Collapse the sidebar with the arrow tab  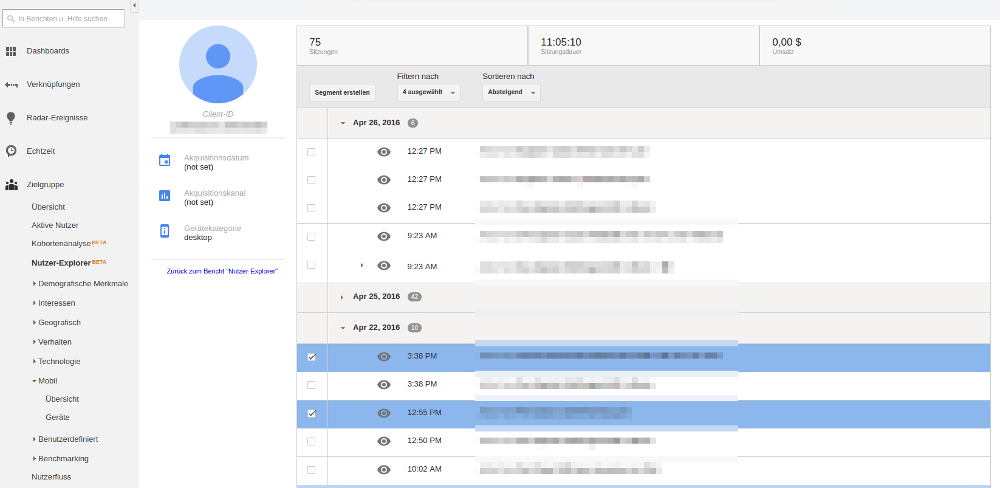(x=134, y=5)
